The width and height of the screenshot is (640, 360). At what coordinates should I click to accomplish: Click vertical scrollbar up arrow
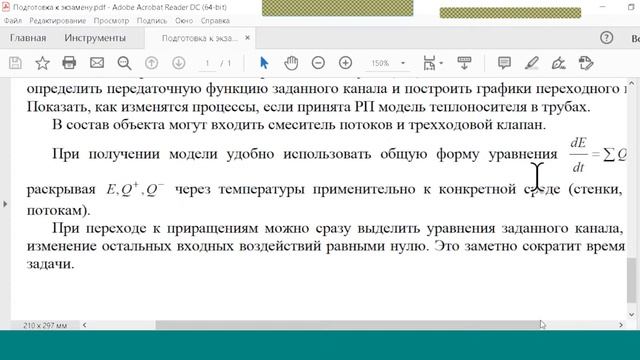(632, 83)
